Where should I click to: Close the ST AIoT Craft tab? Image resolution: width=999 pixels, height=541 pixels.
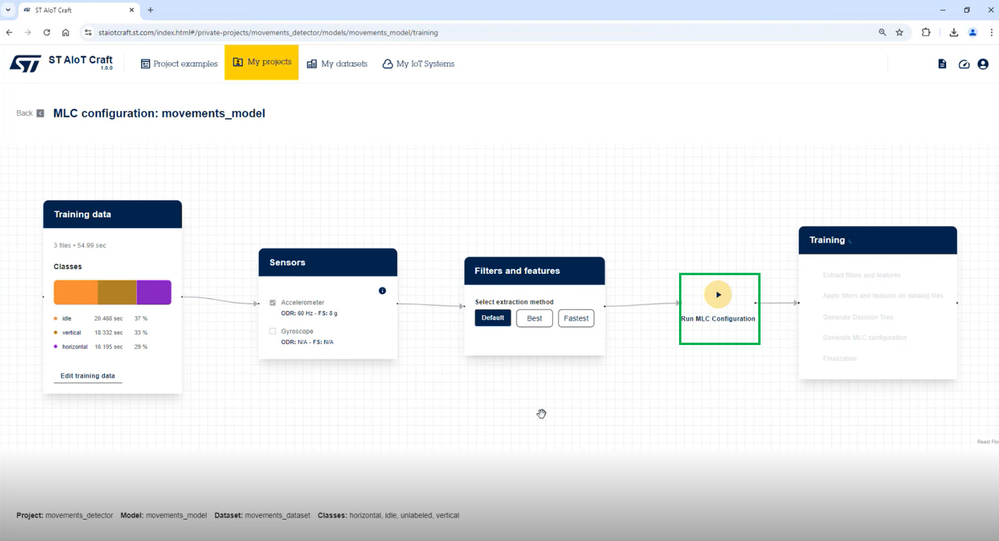click(132, 10)
